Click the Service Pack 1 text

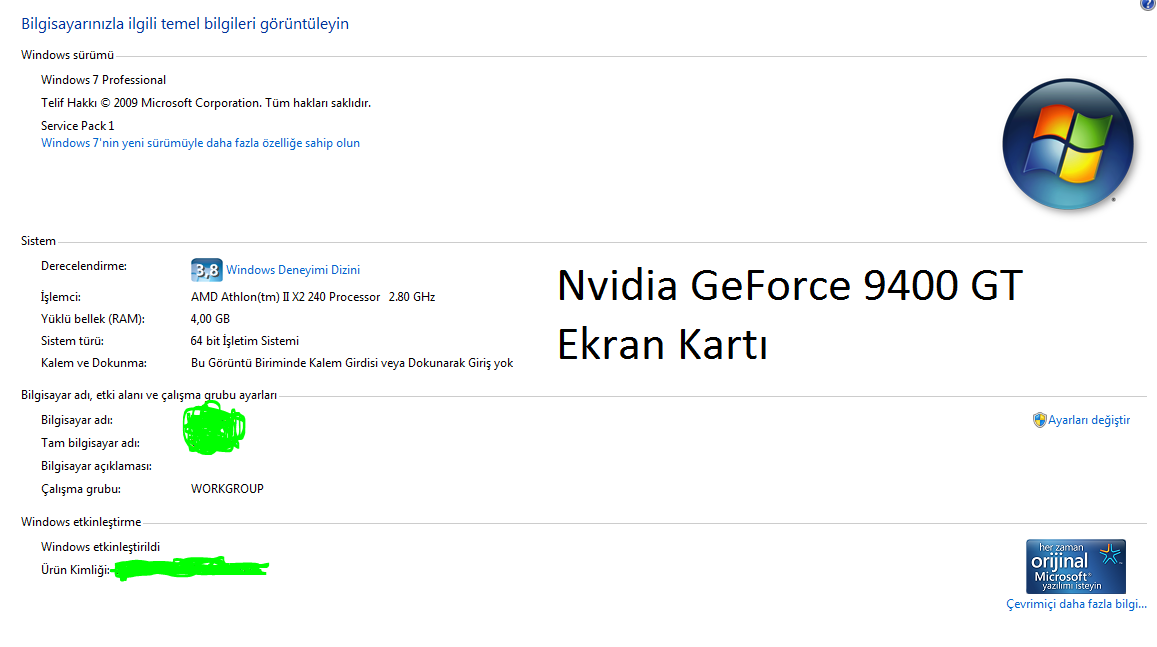[x=77, y=126]
